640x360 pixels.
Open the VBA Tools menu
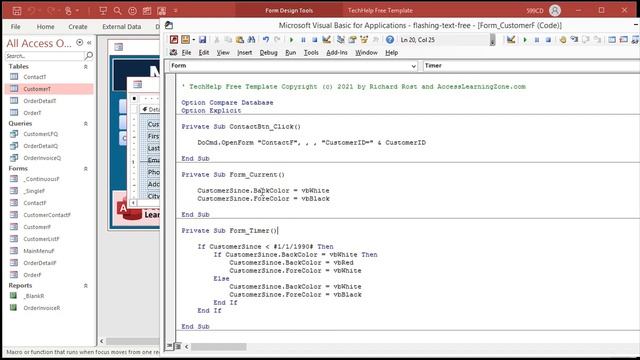point(311,53)
